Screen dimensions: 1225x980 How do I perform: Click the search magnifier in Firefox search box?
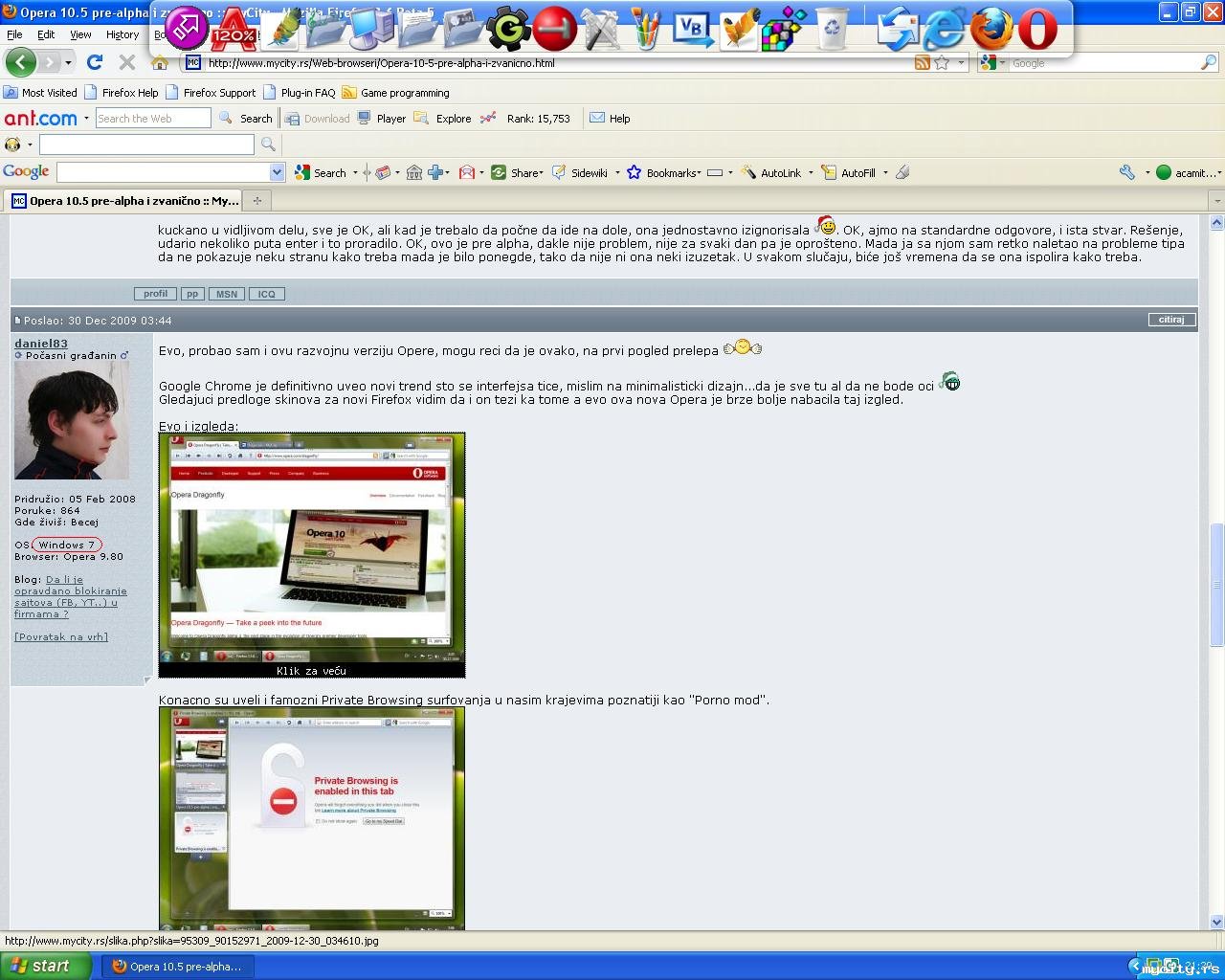(x=1209, y=63)
